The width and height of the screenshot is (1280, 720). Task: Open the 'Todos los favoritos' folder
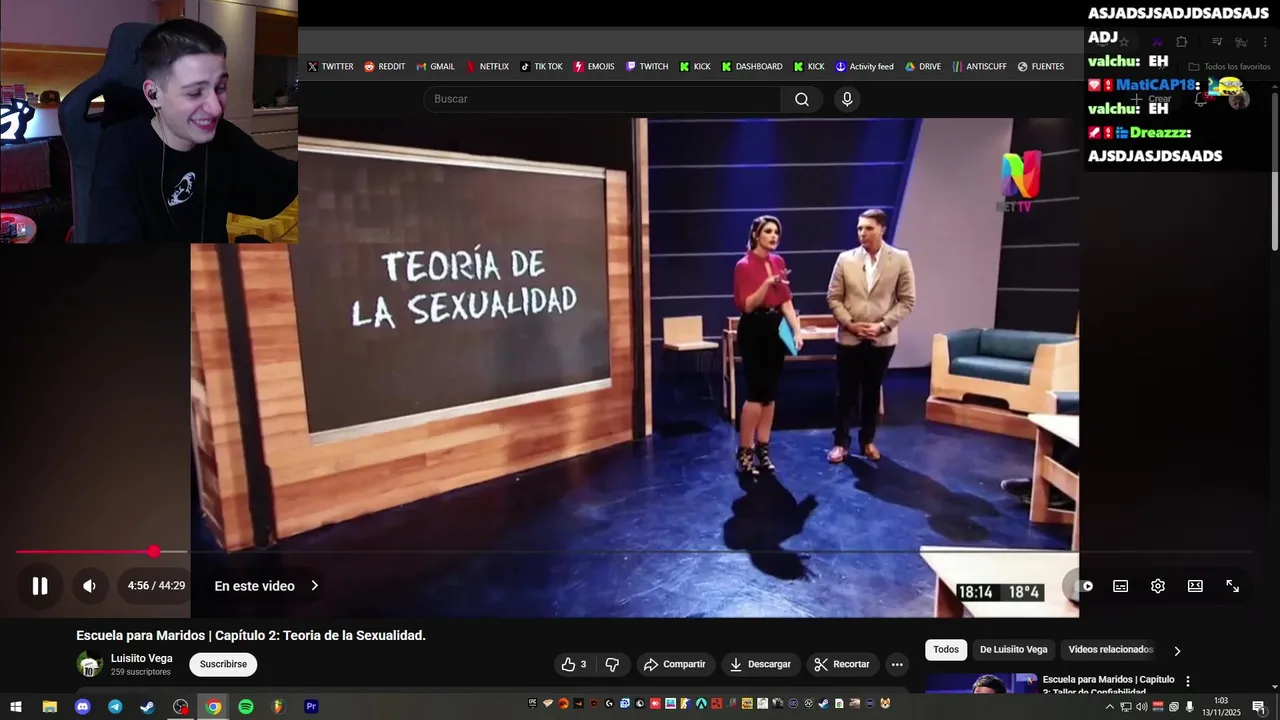click(1229, 67)
